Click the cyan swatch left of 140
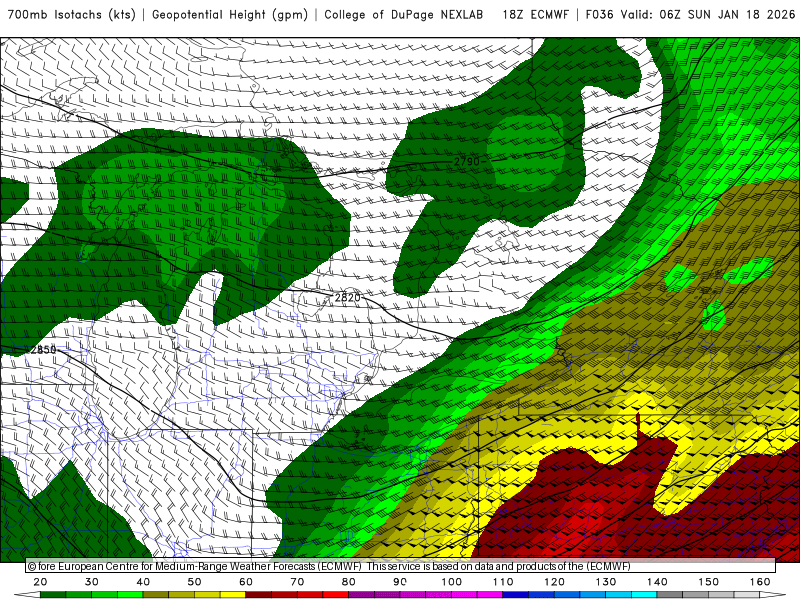Viewport: 800px width, 600px height. (x=644, y=595)
